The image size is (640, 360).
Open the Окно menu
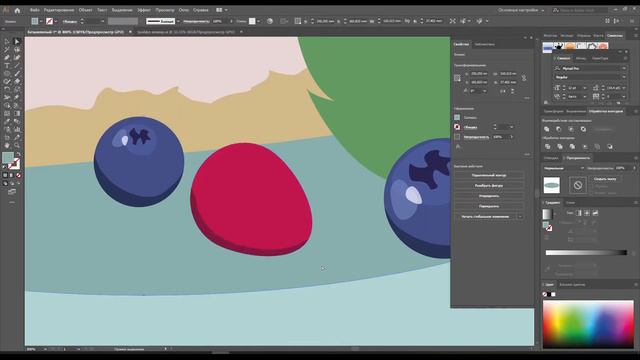click(184, 10)
